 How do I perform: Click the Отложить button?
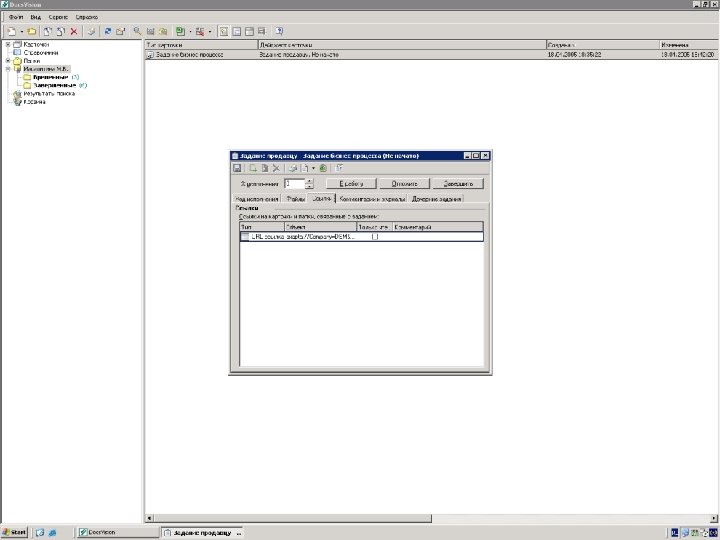(x=405, y=184)
